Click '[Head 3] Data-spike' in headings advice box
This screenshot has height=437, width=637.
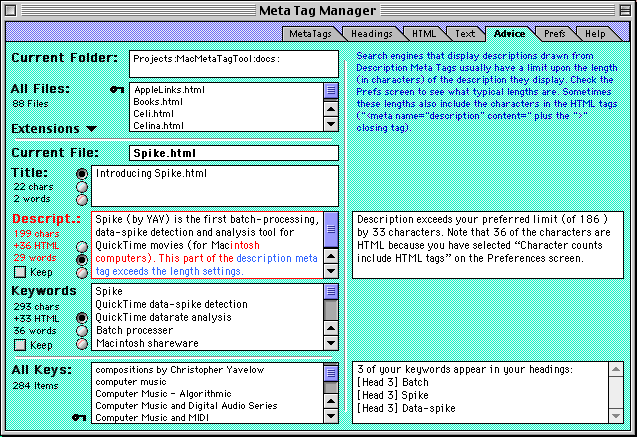click(406, 408)
